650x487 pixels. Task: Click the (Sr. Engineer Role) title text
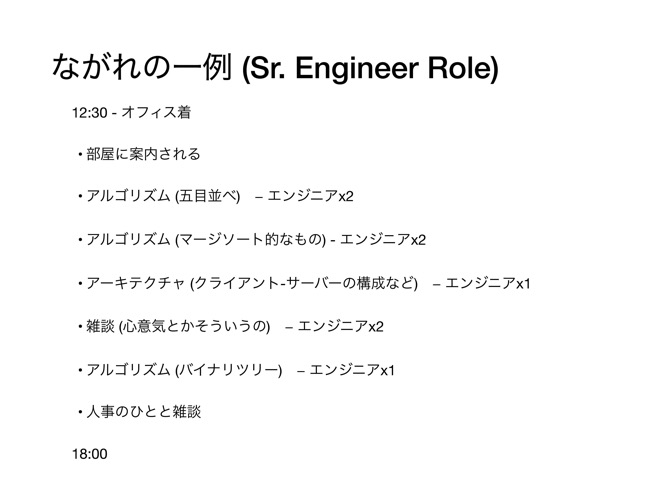(x=370, y=68)
